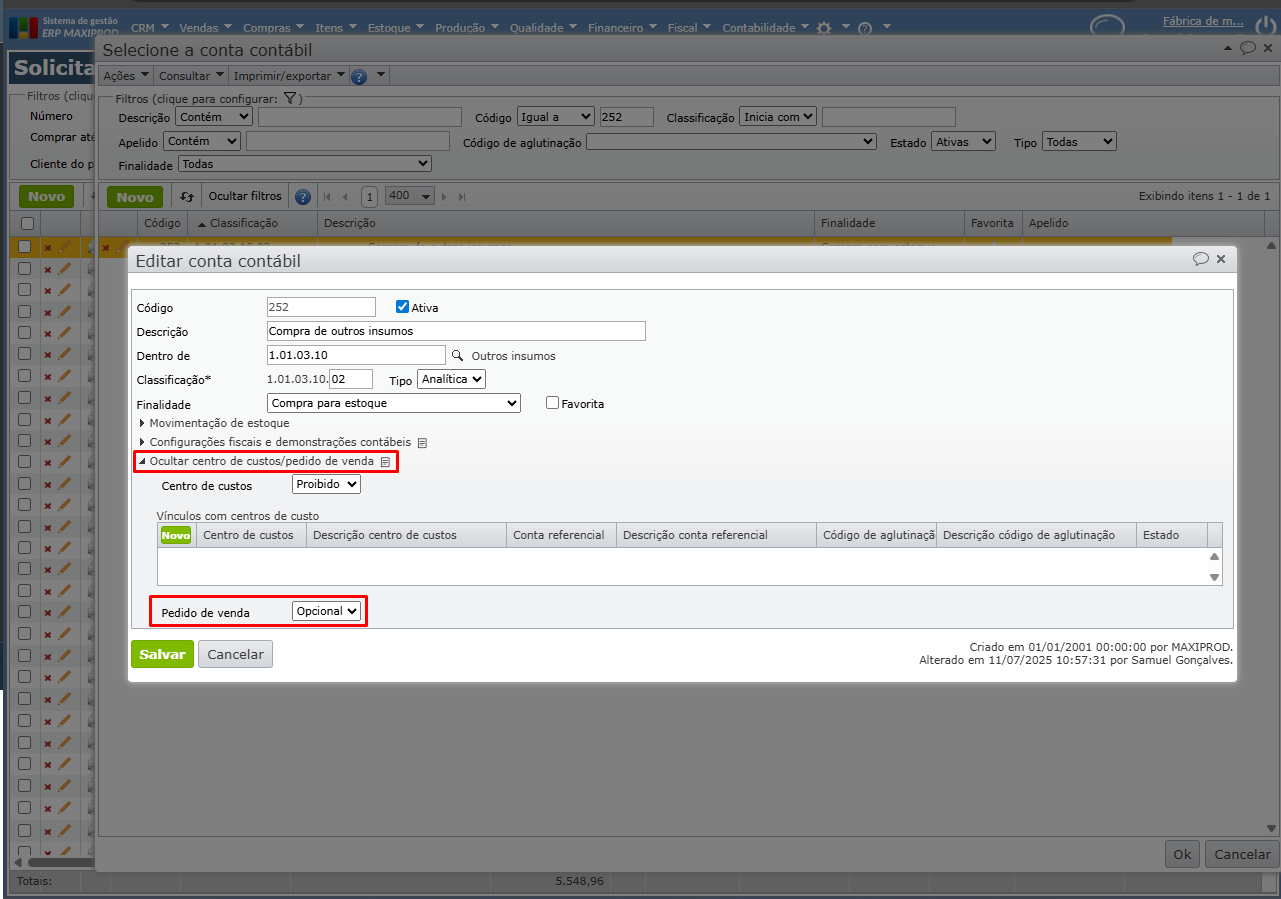Open the Centro de custos Proibido dropdown
This screenshot has height=899, width=1281.
pyautogui.click(x=326, y=484)
